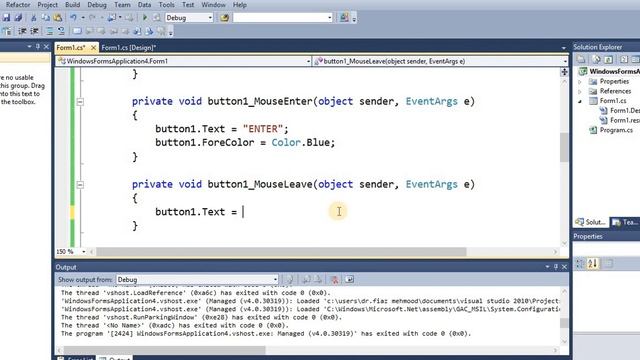The image size is (640, 360).
Task: Open the 150 % zoom level dropdown
Action: tap(84, 252)
